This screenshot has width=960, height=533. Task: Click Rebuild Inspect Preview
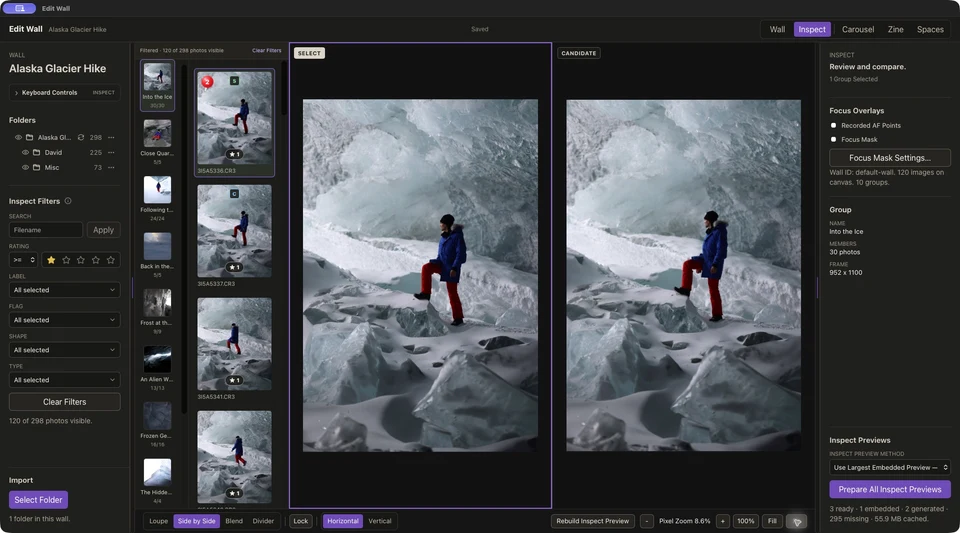point(592,521)
